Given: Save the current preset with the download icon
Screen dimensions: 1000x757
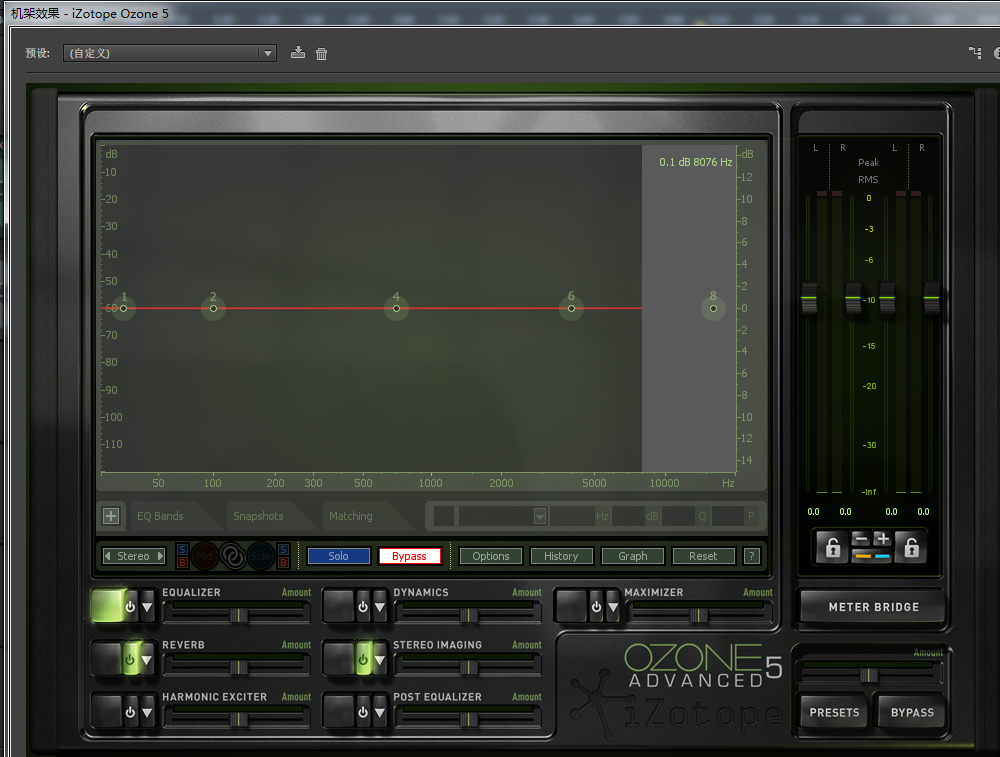Looking at the screenshot, I should [298, 53].
